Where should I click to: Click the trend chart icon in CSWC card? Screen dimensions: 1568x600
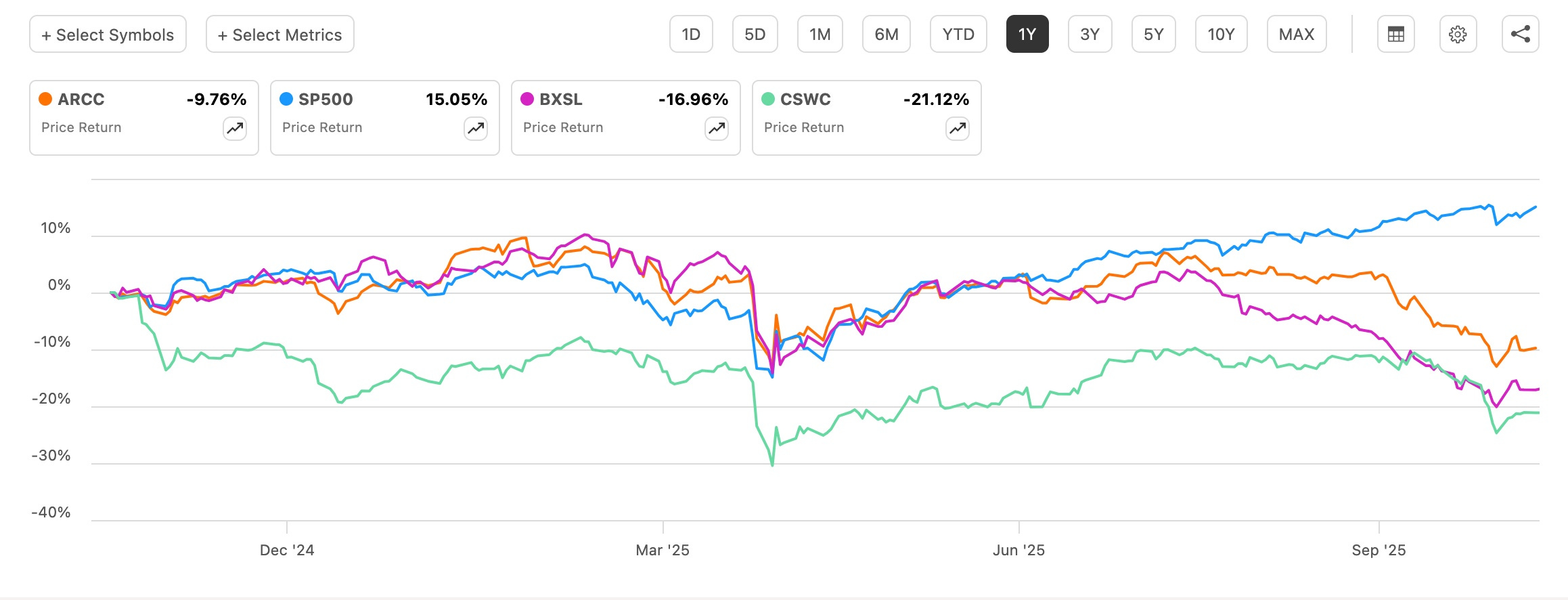958,128
